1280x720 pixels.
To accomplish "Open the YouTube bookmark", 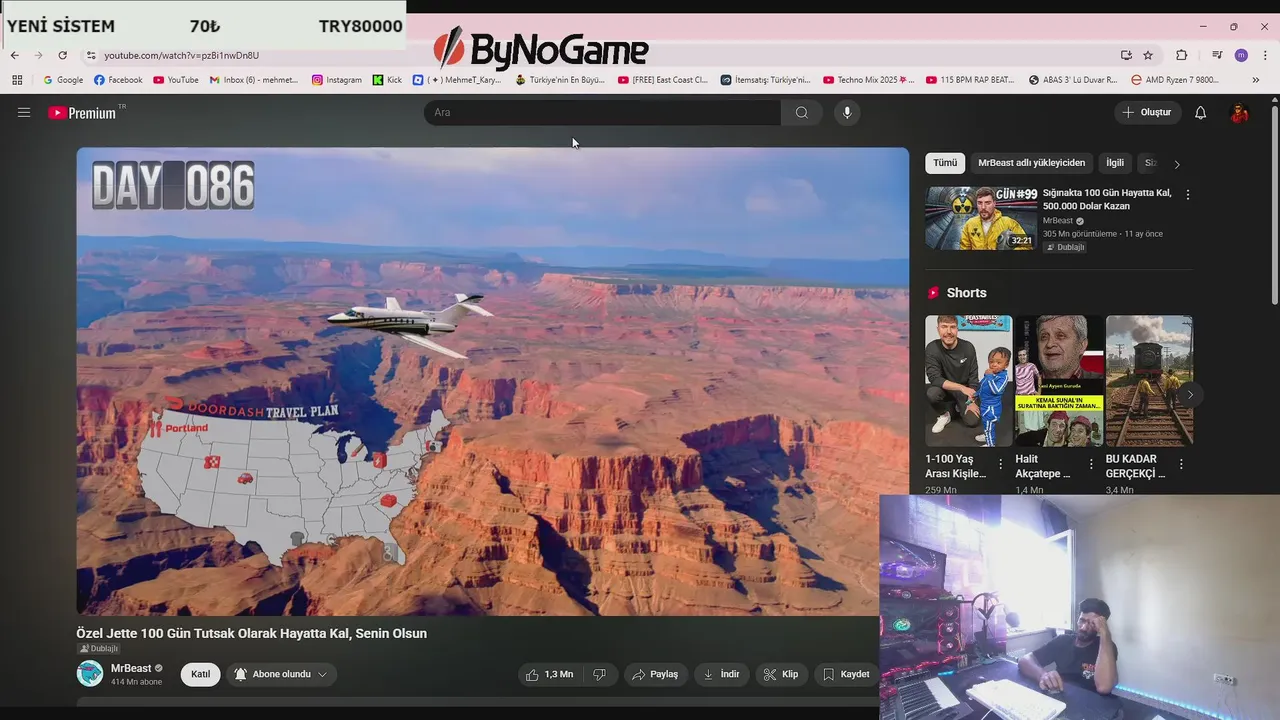I will coord(176,80).
